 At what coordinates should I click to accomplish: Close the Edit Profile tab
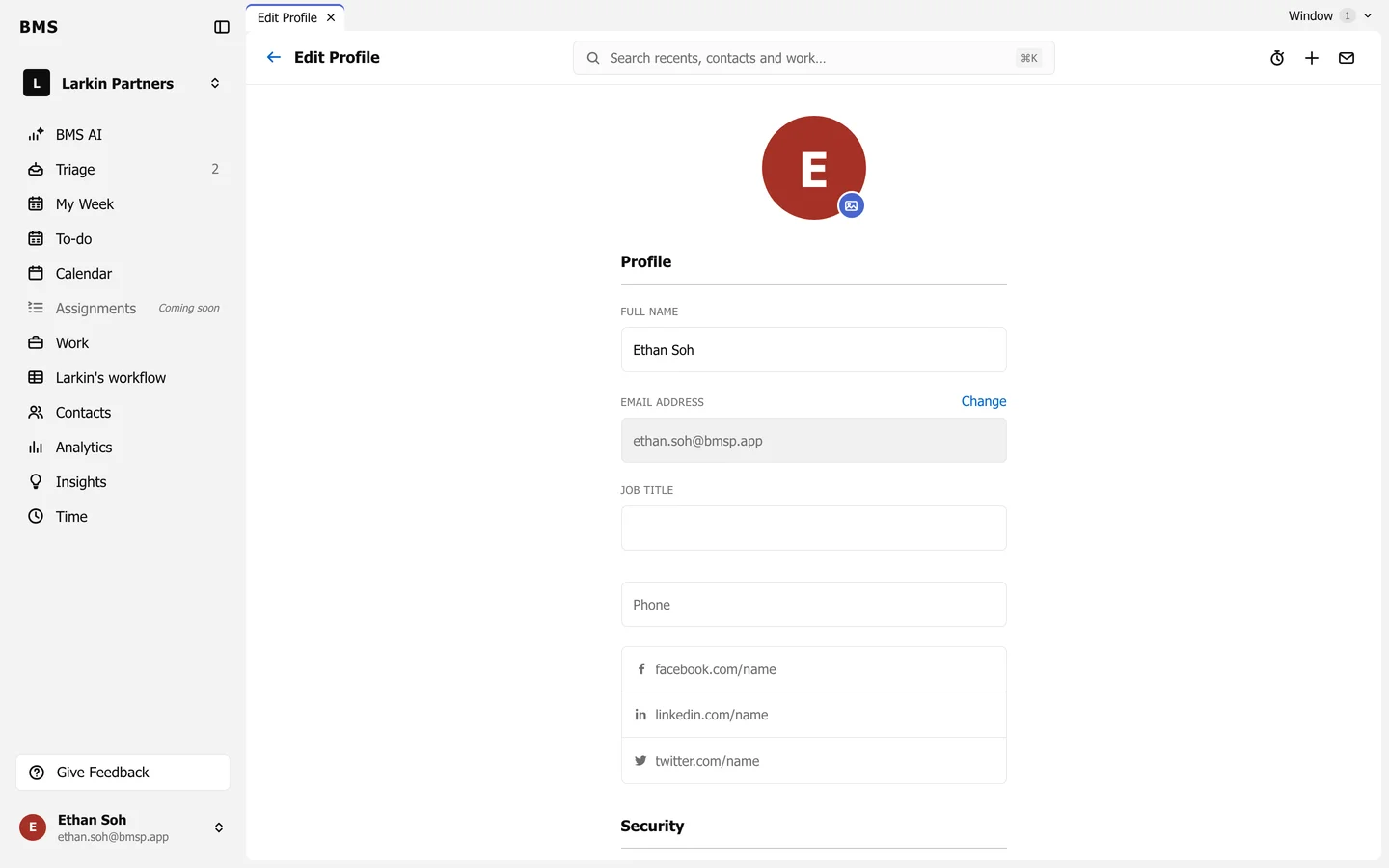tap(331, 17)
